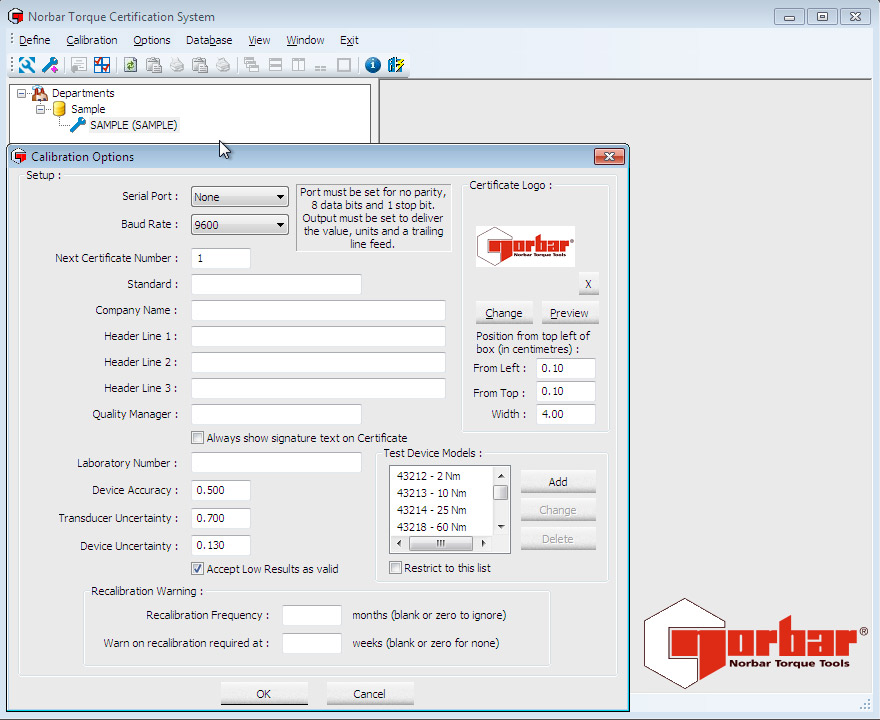880x720 pixels.
Task: Click the Calibration Options dialog title icon
Action: (19, 157)
